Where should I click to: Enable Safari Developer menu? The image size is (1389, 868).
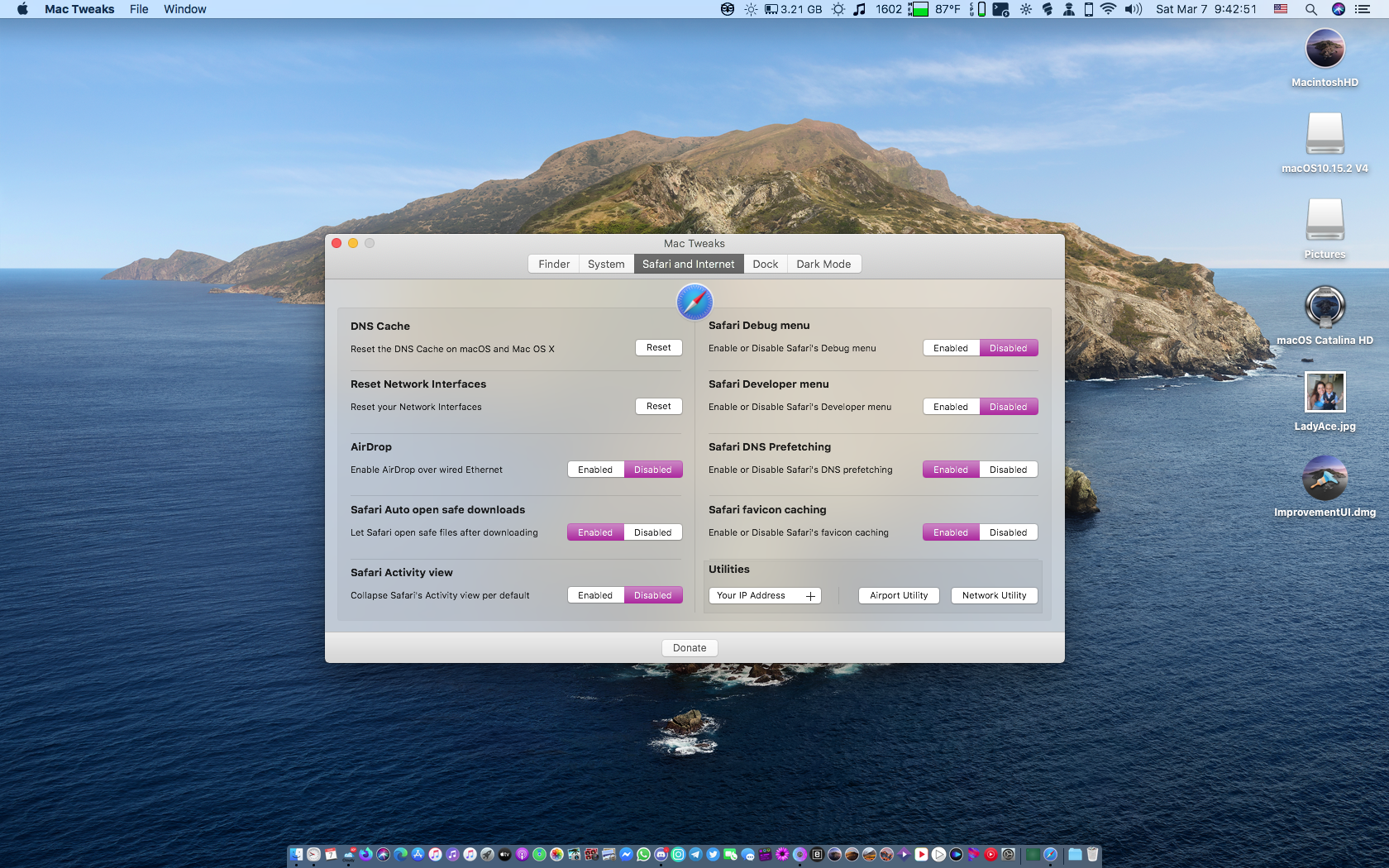951,407
